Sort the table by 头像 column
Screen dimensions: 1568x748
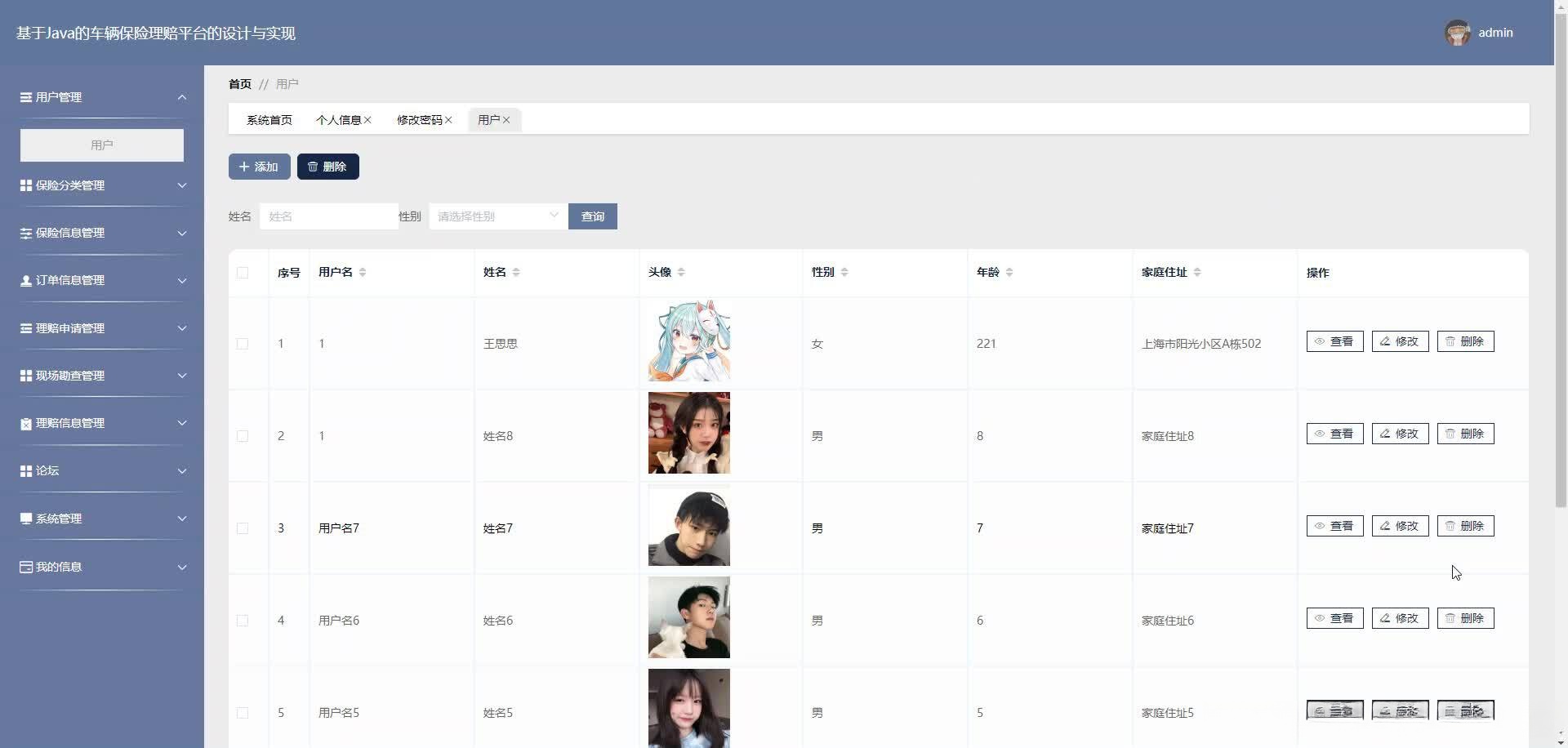[x=681, y=272]
